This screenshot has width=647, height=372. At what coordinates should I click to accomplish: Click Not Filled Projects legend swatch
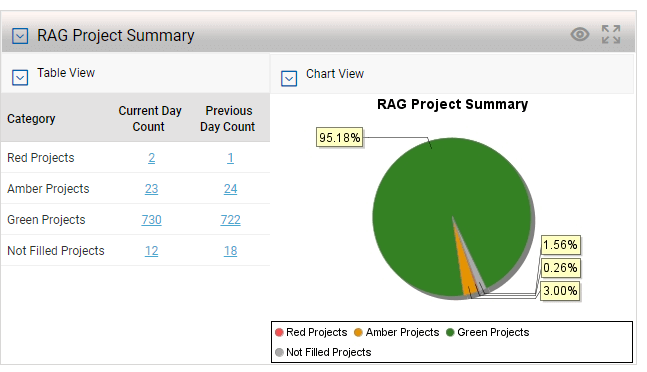(279, 352)
